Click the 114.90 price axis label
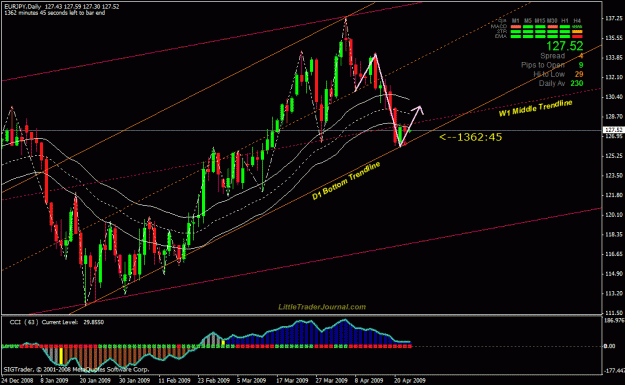 614,274
